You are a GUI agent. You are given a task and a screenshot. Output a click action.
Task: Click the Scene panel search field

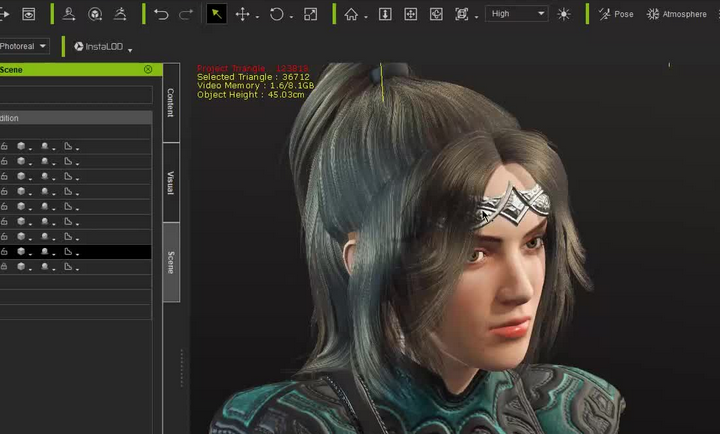pyautogui.click(x=76, y=95)
